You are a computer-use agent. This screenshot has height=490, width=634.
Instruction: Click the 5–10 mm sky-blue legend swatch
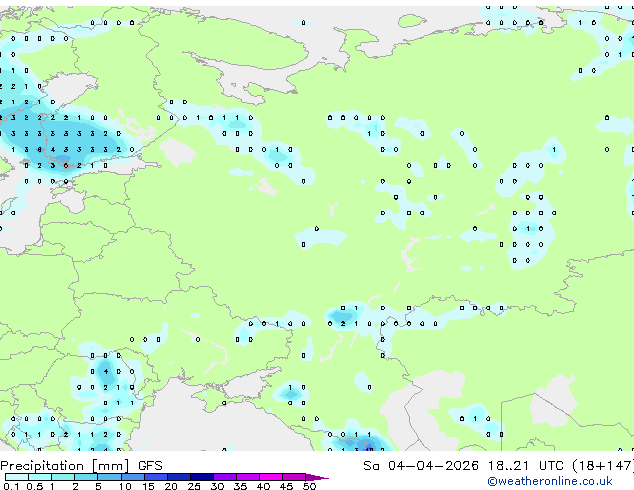[109, 477]
